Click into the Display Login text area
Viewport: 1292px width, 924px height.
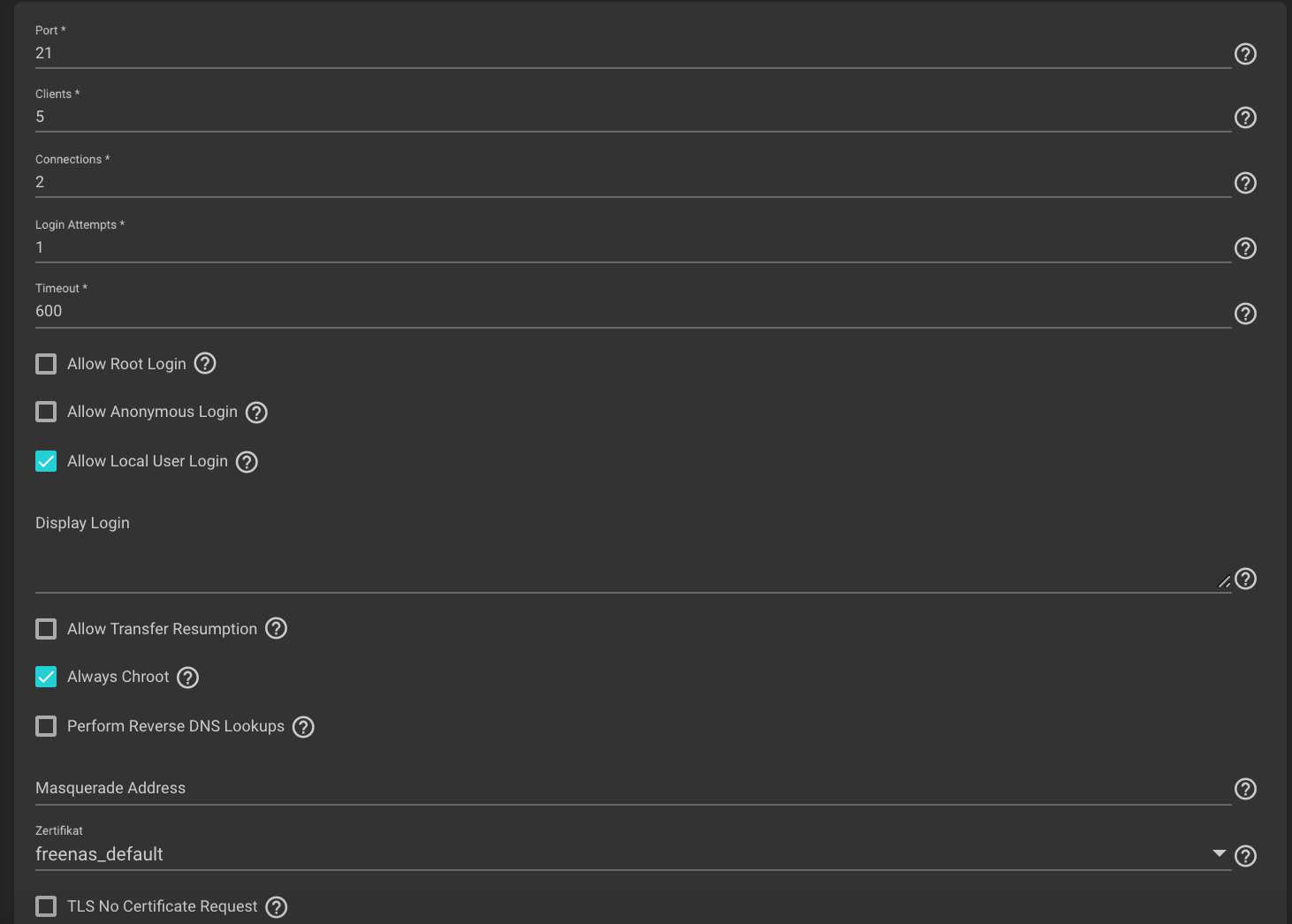pyautogui.click(x=633, y=565)
